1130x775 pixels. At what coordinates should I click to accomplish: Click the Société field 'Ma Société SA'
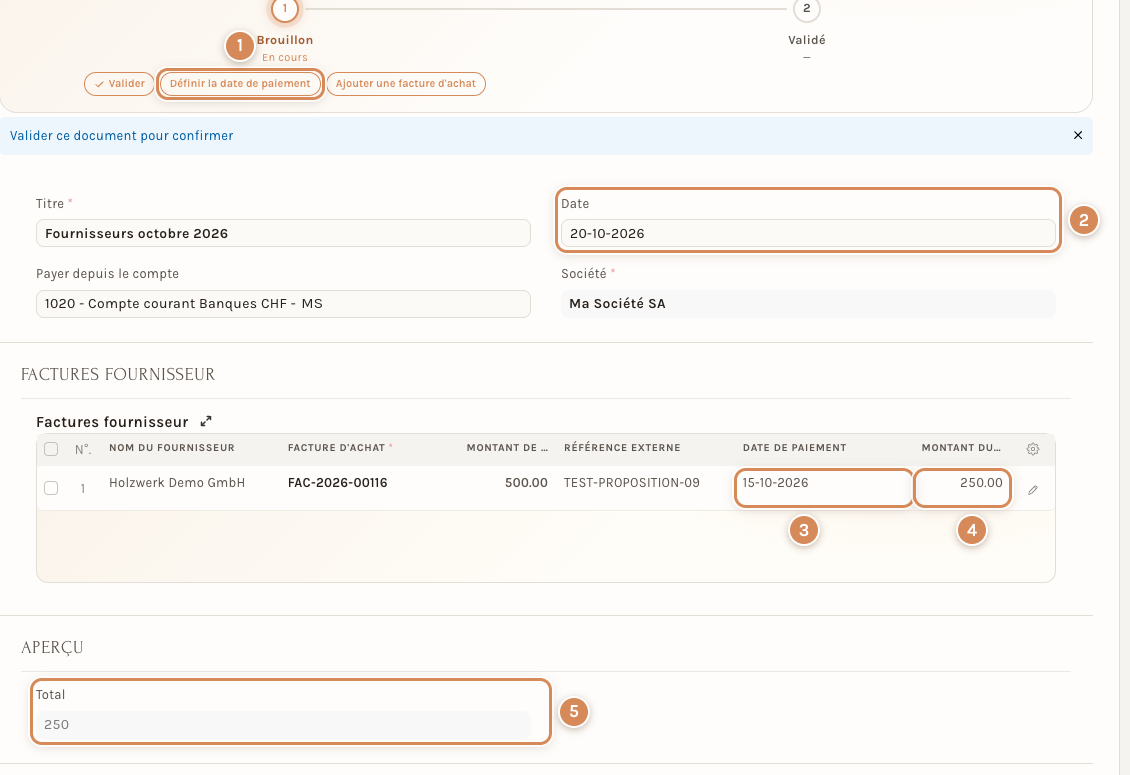point(808,304)
